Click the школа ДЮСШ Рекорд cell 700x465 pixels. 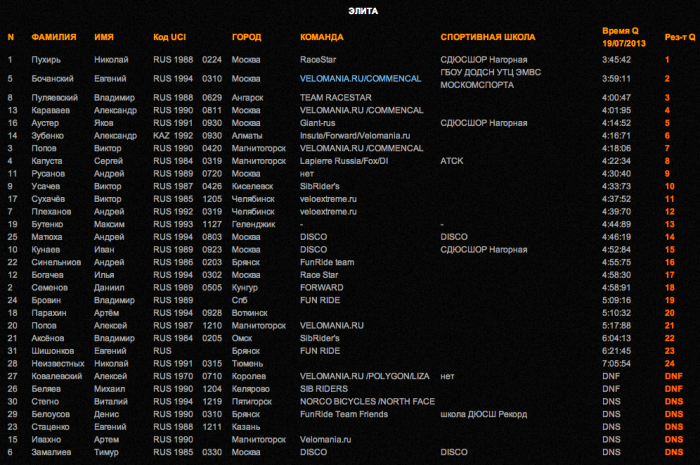click(483, 415)
